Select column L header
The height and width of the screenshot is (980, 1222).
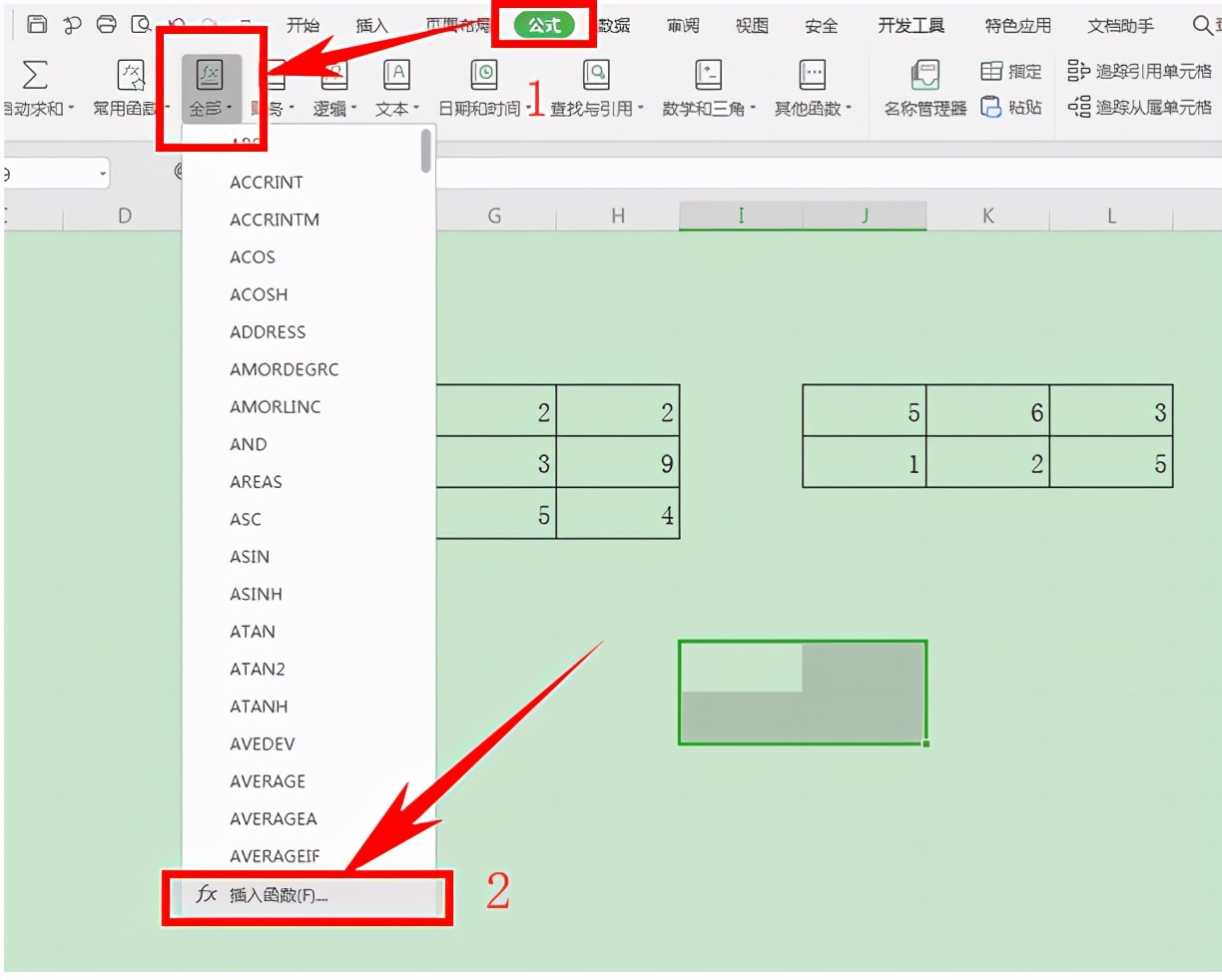1111,216
